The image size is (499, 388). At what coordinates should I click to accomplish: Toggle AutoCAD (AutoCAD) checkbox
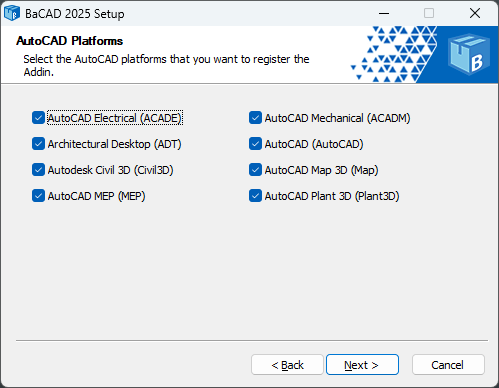pos(255,144)
